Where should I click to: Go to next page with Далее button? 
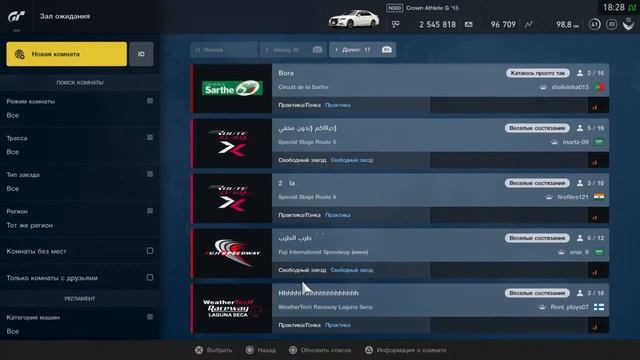pyautogui.click(x=362, y=50)
